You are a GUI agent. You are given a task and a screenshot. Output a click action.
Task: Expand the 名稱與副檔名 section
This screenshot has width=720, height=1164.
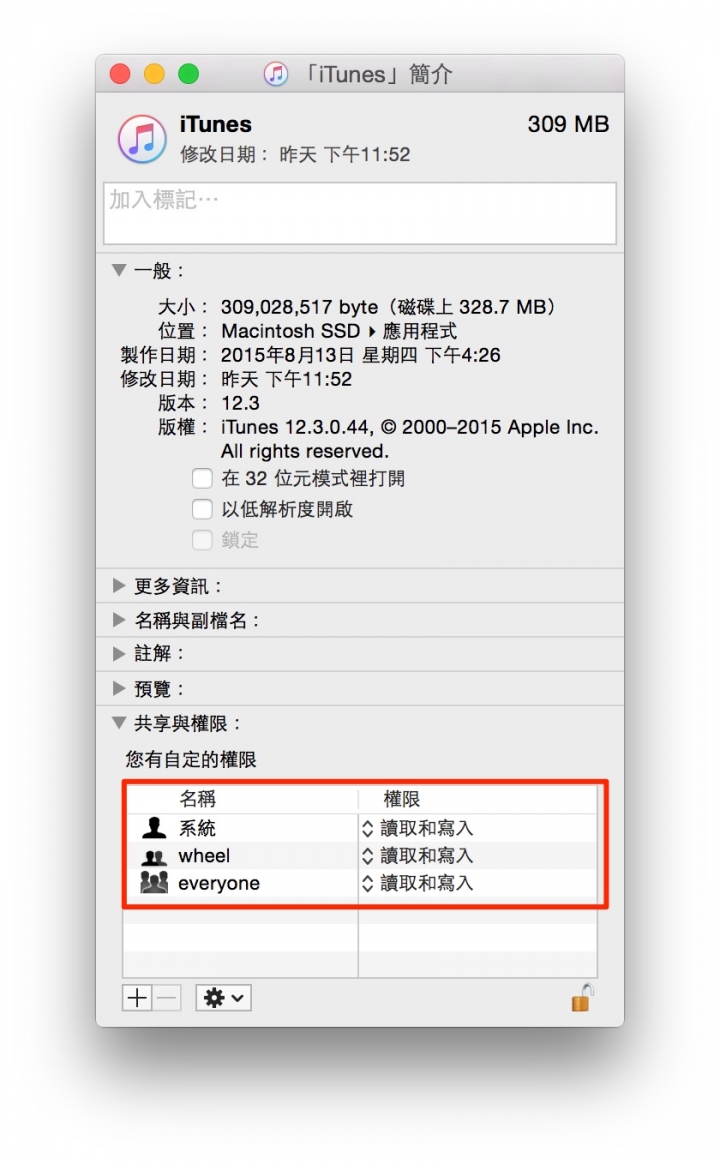pos(119,620)
